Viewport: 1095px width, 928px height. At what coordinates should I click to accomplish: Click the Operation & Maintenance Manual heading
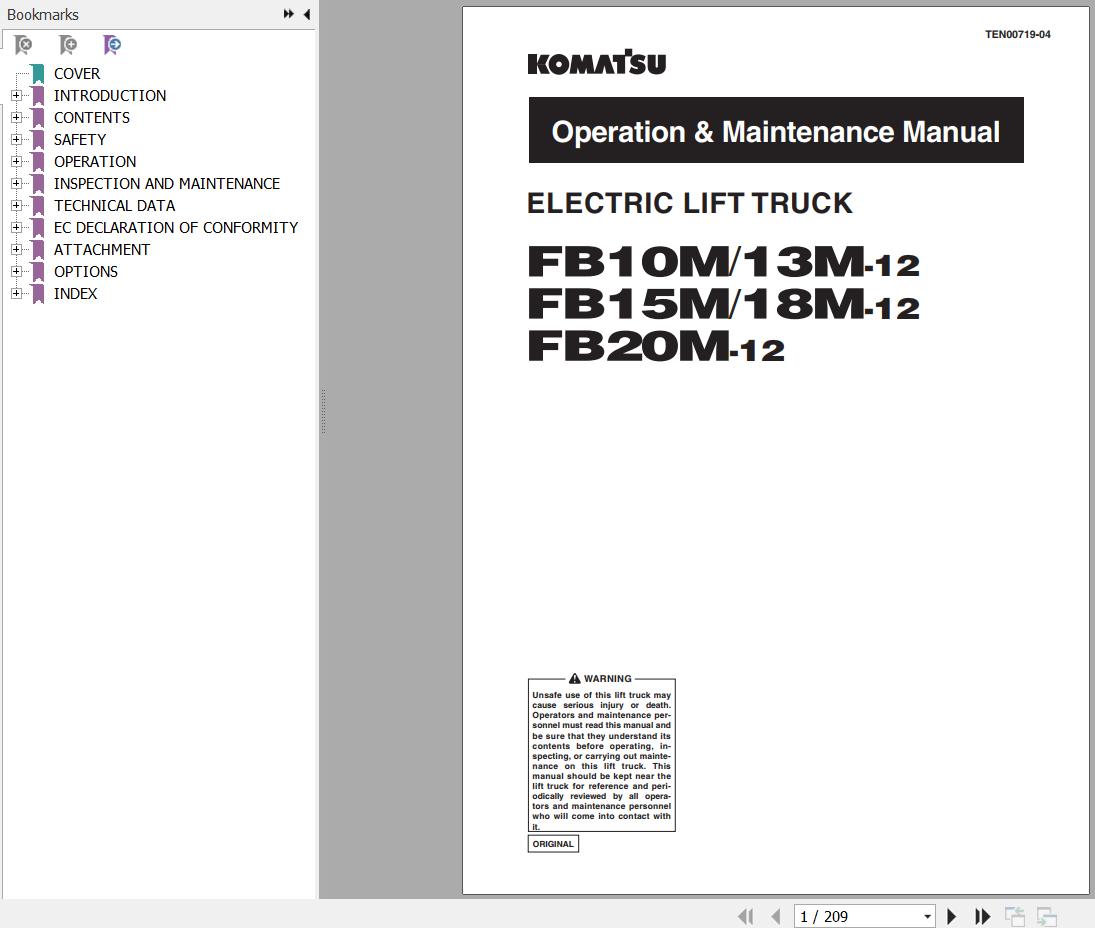click(x=776, y=131)
